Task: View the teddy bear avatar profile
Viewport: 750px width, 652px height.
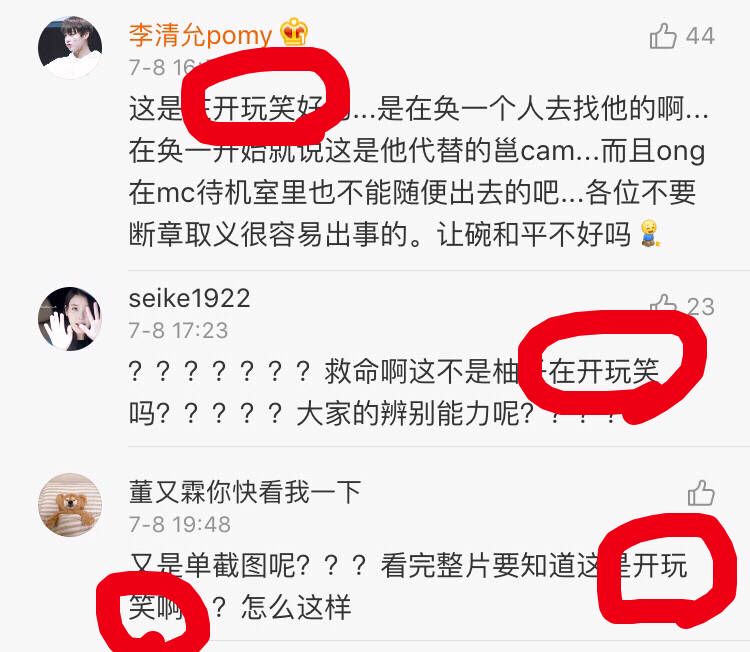Action: pyautogui.click(x=70, y=505)
